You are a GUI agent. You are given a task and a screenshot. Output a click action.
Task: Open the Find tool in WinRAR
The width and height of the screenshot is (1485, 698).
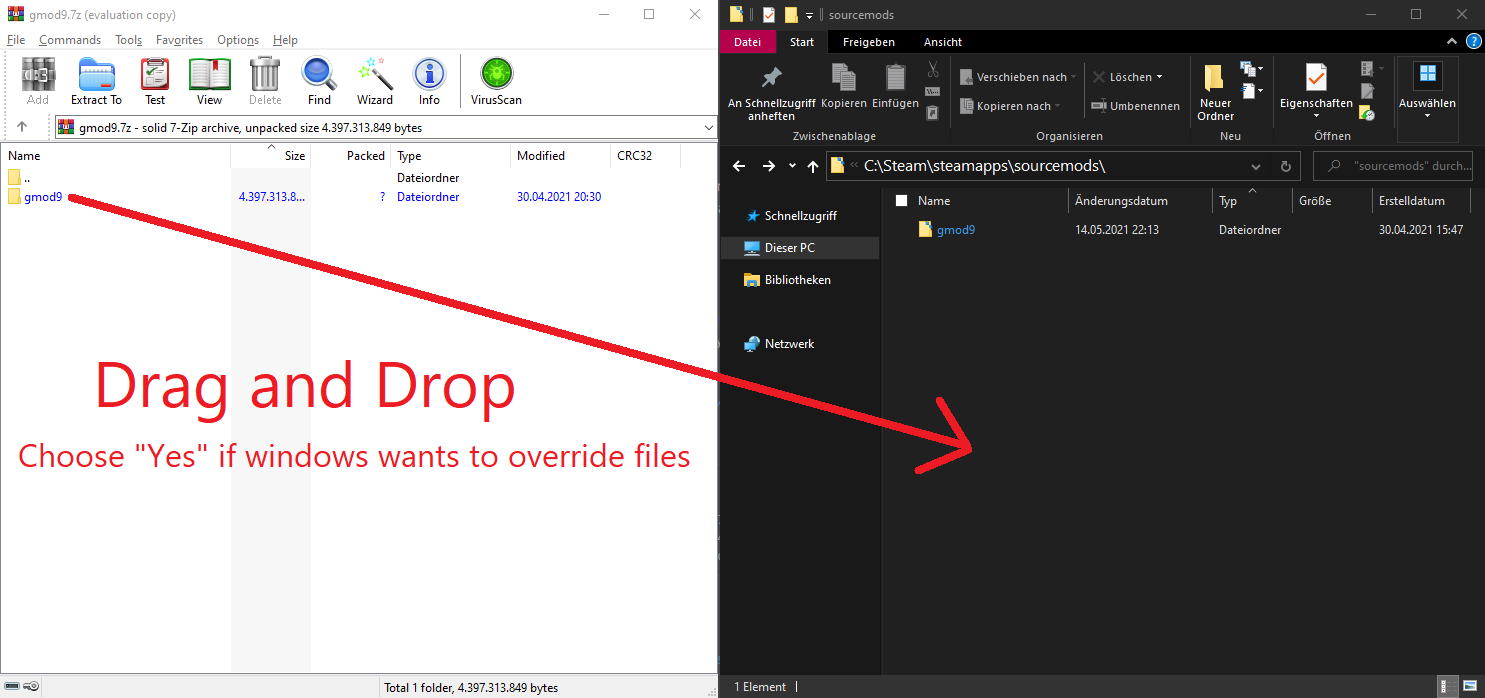[319, 81]
